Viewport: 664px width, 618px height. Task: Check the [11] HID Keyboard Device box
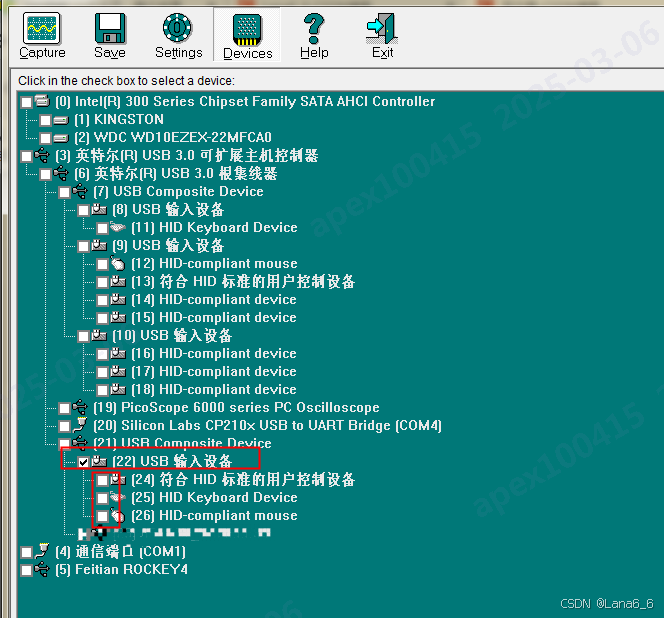click(x=102, y=228)
